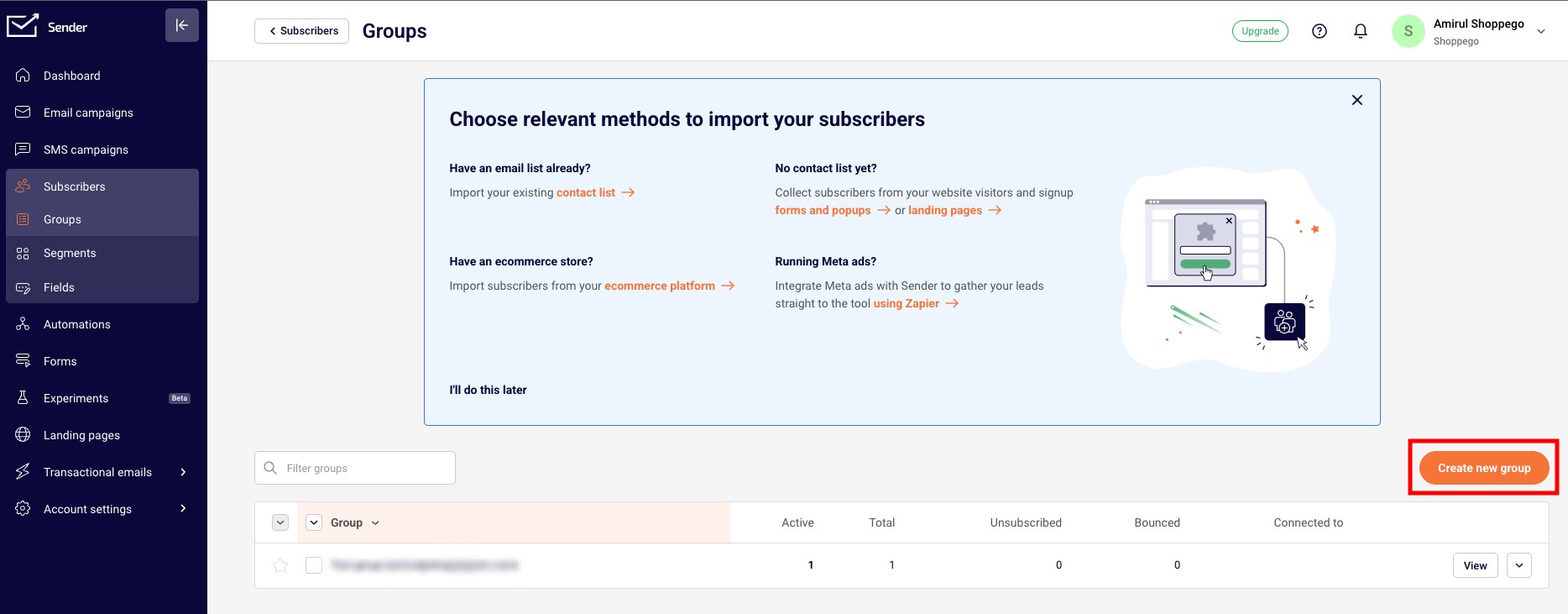
Task: Open the help question mark icon
Action: pos(1320,31)
